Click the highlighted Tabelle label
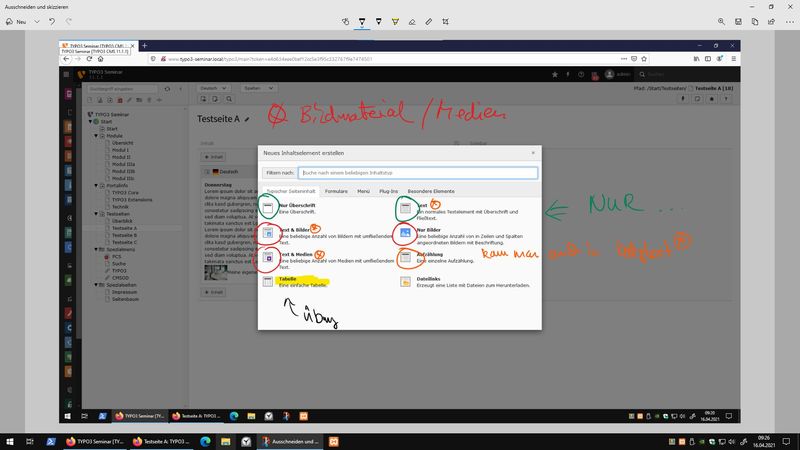Image resolution: width=800 pixels, height=450 pixels. coord(288,279)
